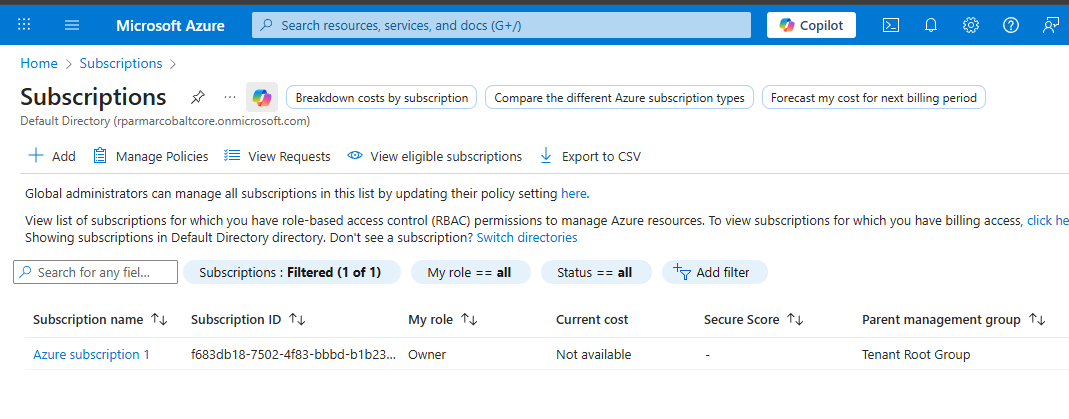
Task: Open the My role filter pill
Action: [469, 272]
